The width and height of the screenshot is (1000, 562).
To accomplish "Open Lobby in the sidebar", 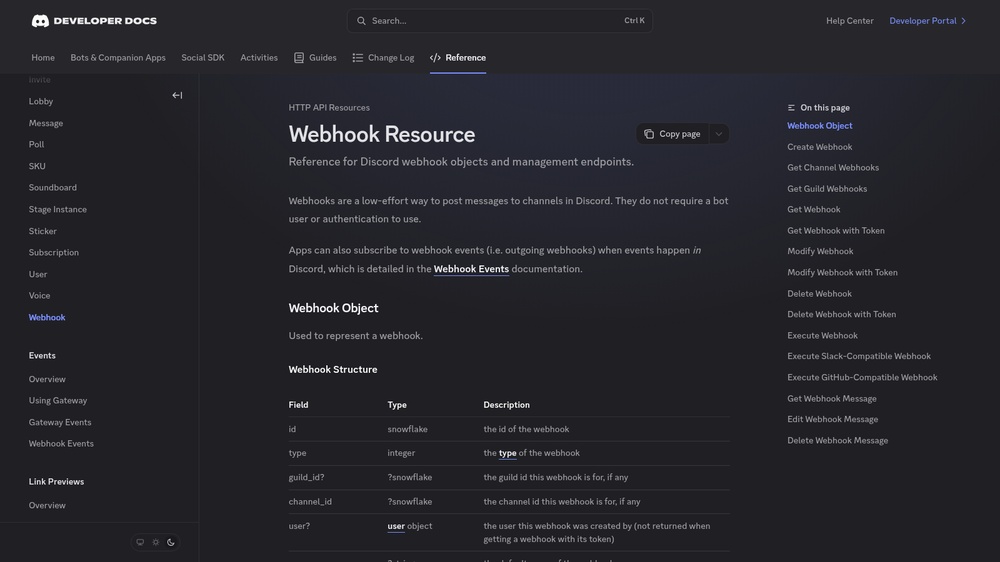I will click(x=41, y=101).
